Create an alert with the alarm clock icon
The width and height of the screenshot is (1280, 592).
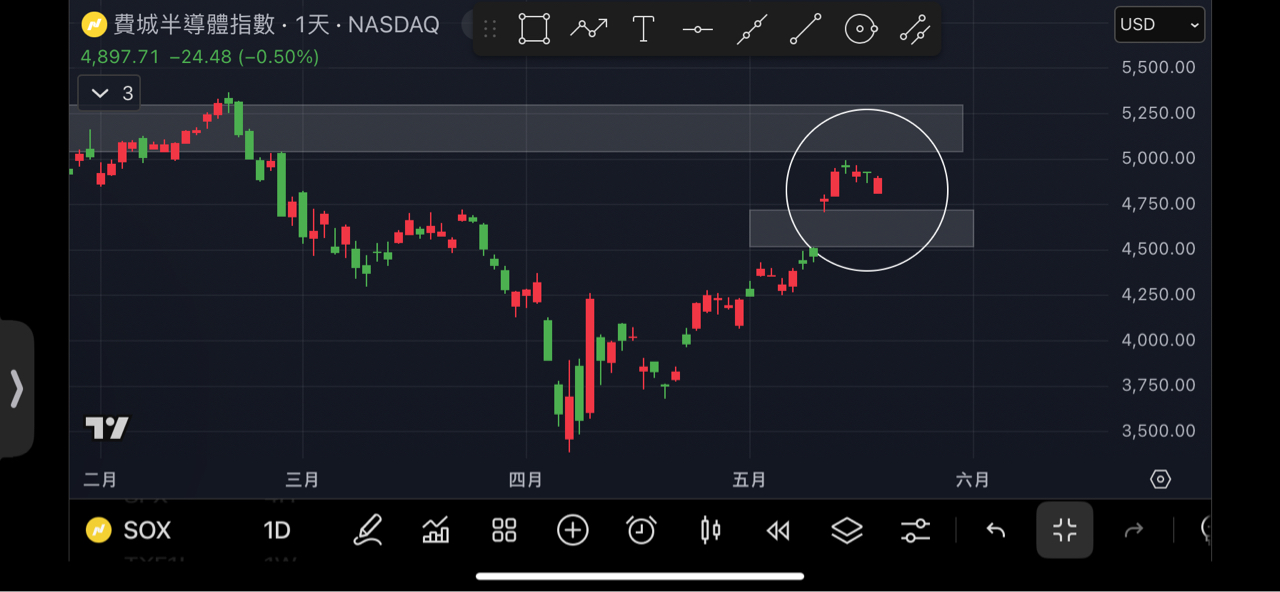(641, 530)
